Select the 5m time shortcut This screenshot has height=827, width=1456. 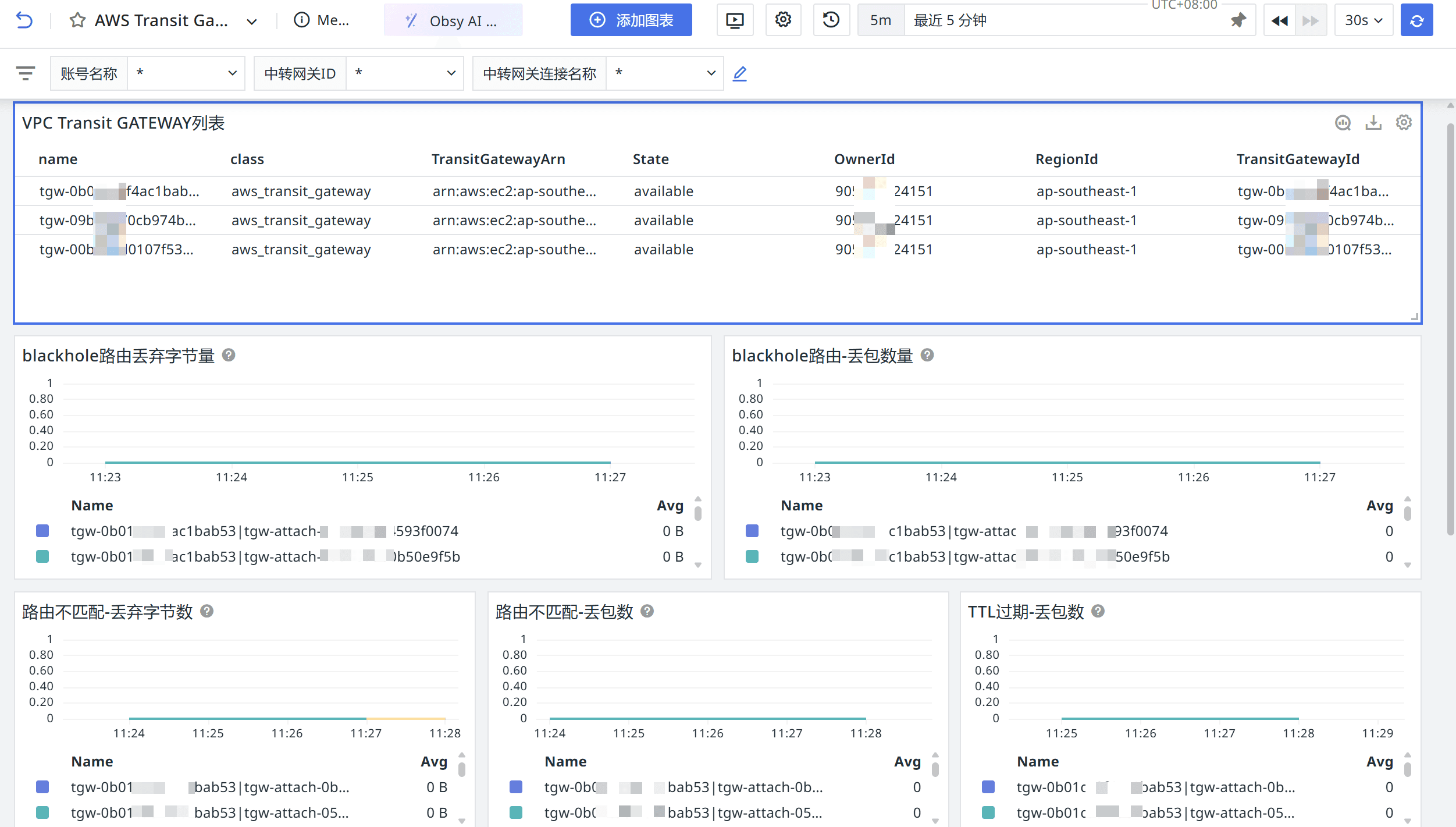(881, 20)
